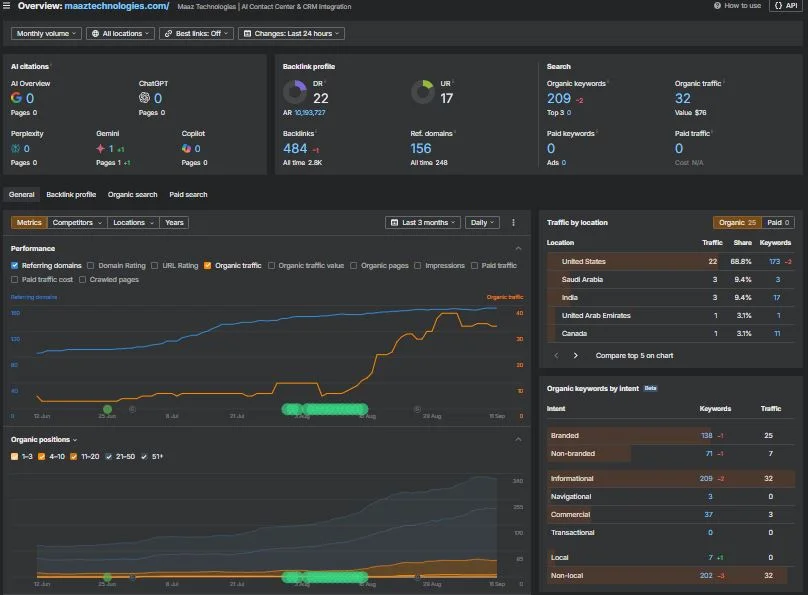Open Non-local keywords count 202
The width and height of the screenshot is (808, 595).
tap(706, 575)
